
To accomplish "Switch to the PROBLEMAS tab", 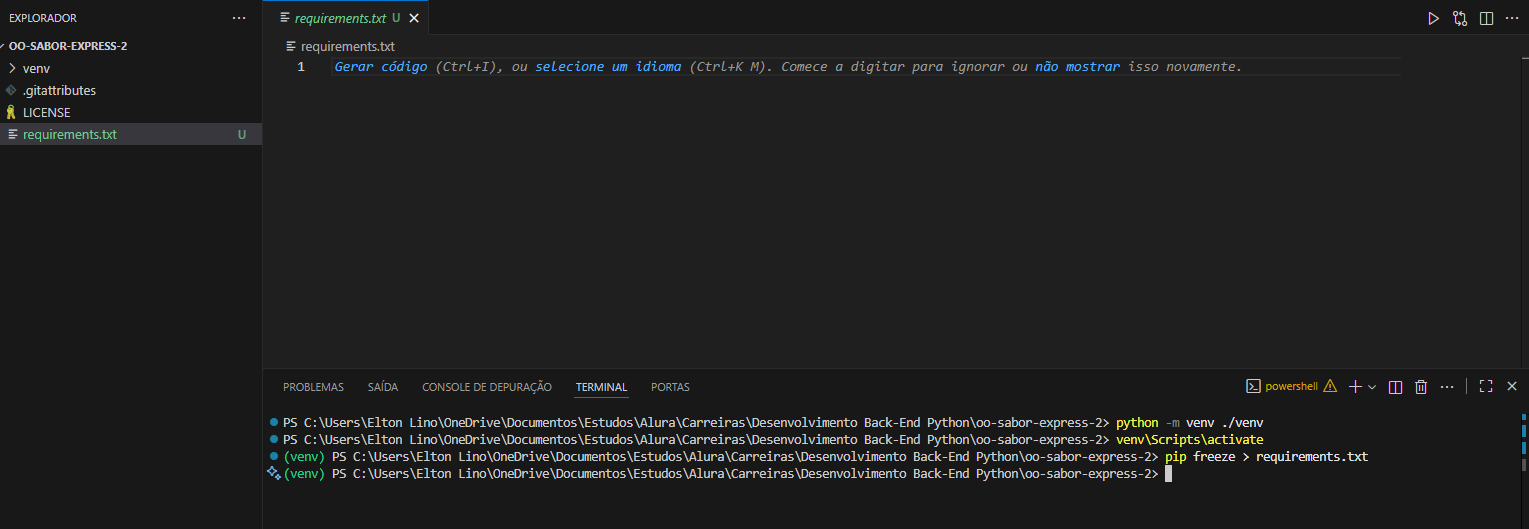I will click(x=313, y=387).
